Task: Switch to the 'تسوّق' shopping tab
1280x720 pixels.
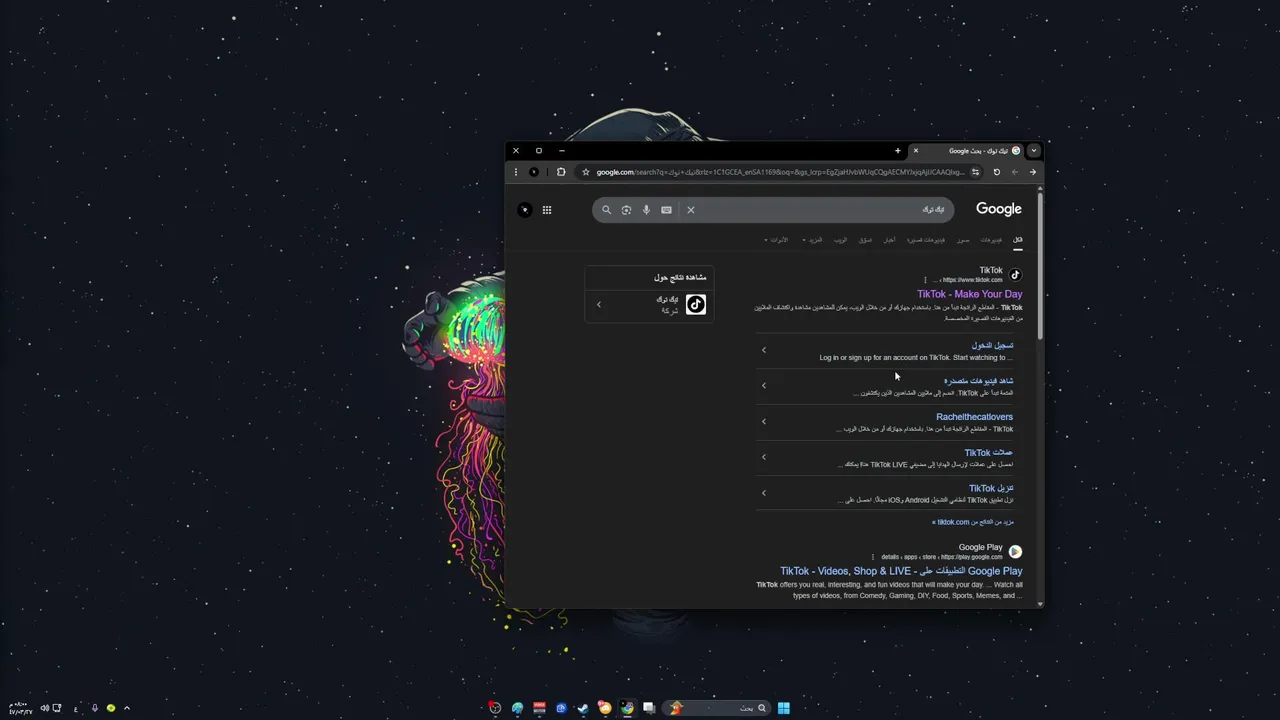Action: (x=865, y=240)
